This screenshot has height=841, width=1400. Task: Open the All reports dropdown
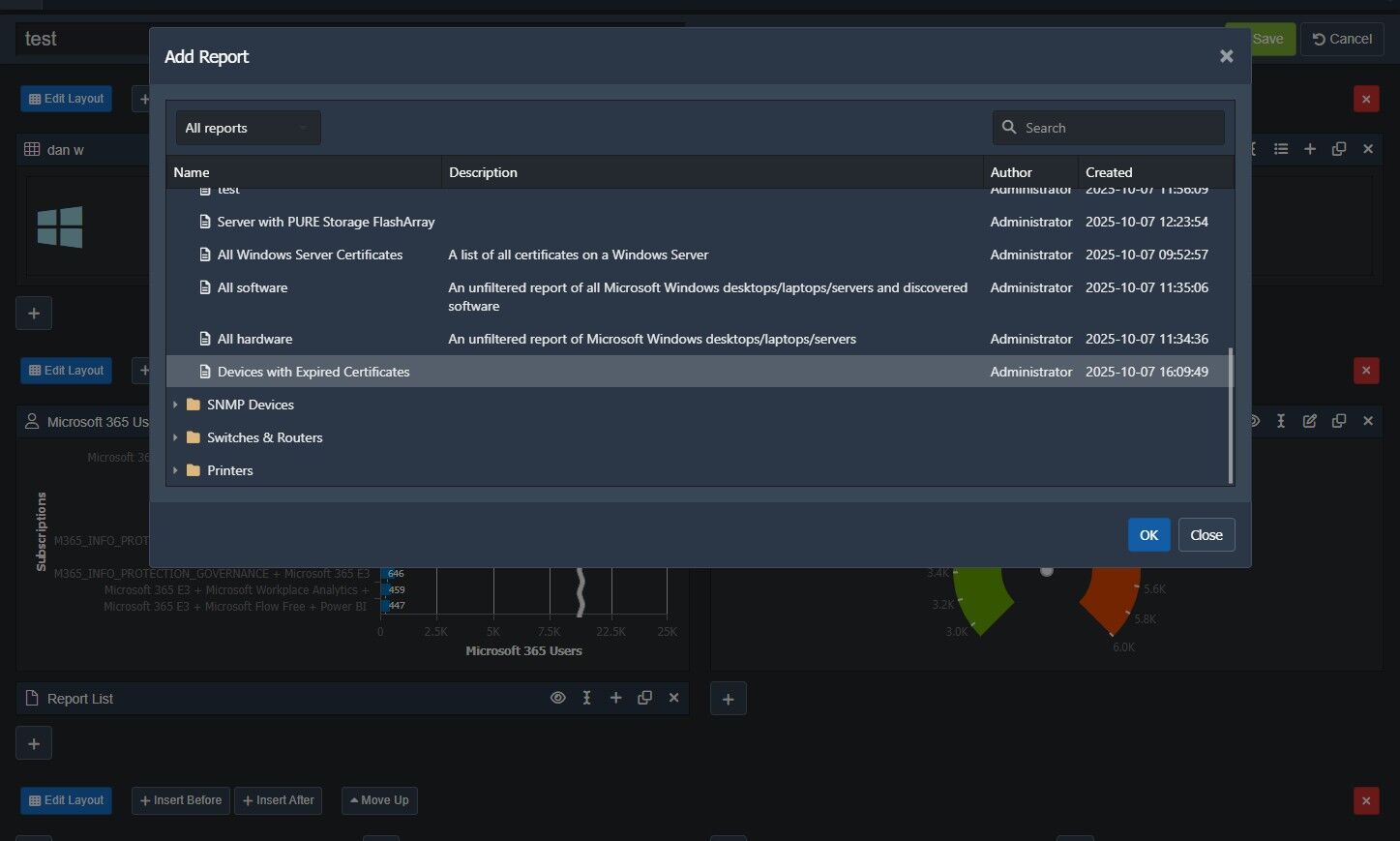(x=248, y=128)
